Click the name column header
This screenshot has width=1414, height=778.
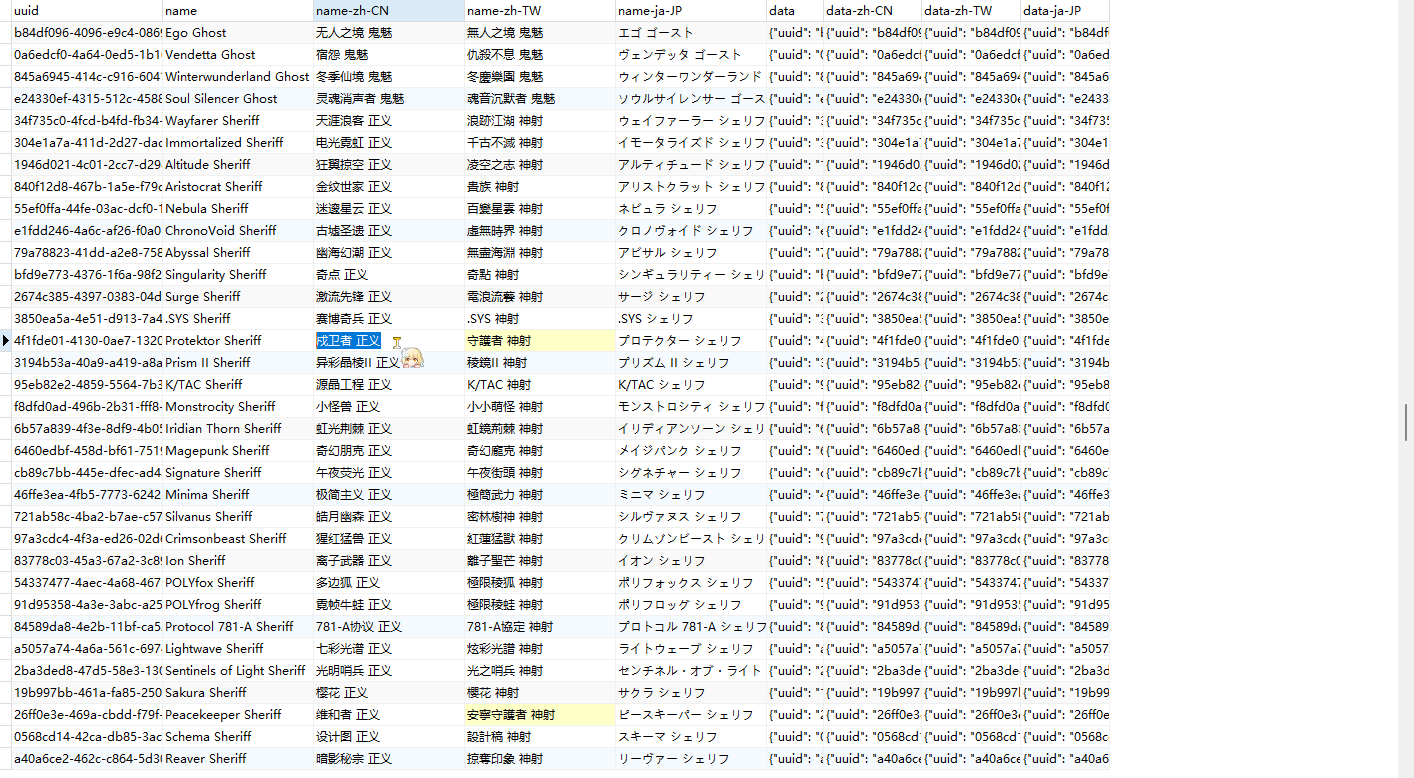(x=237, y=11)
